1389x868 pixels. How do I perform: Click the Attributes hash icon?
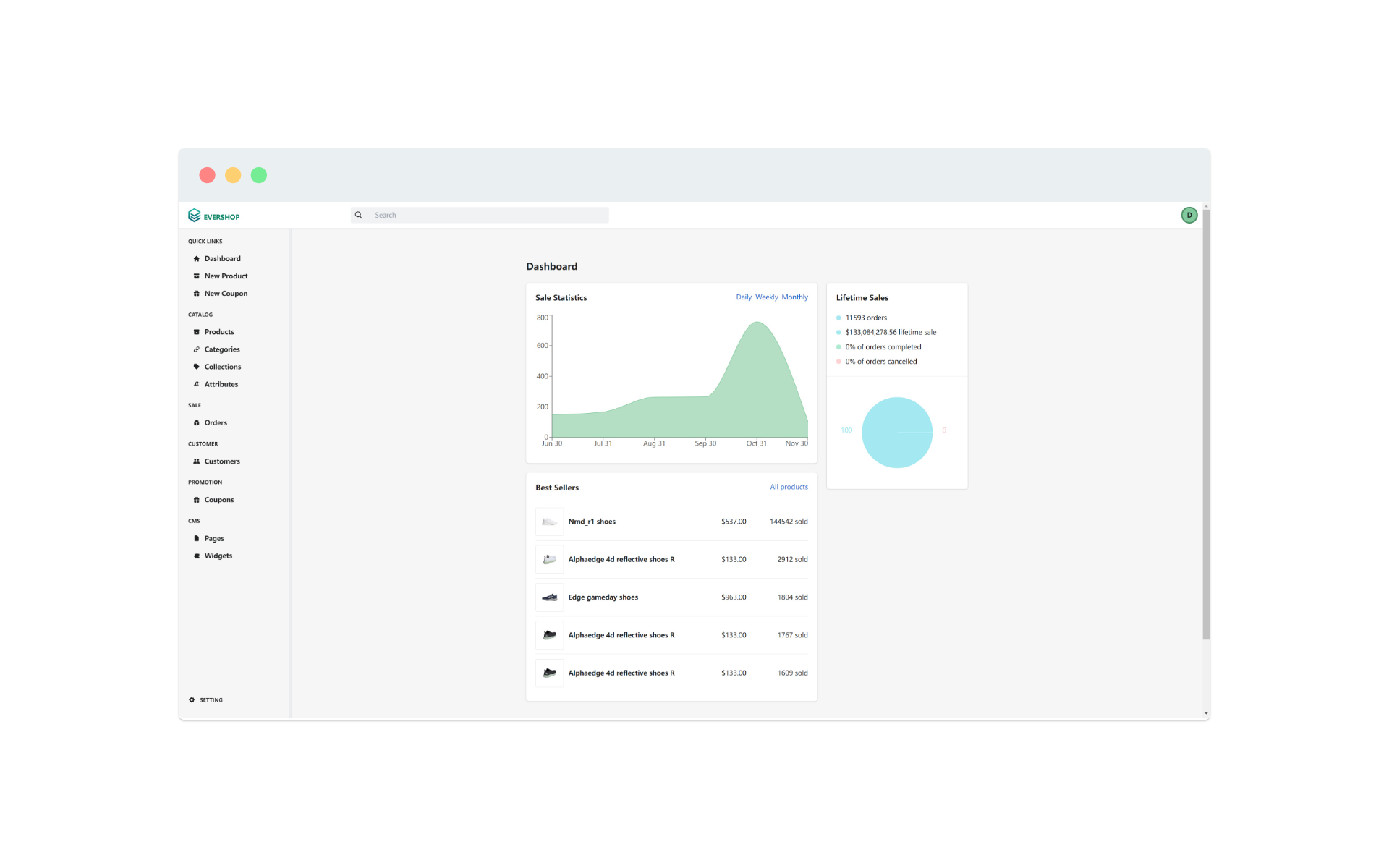[x=196, y=384]
